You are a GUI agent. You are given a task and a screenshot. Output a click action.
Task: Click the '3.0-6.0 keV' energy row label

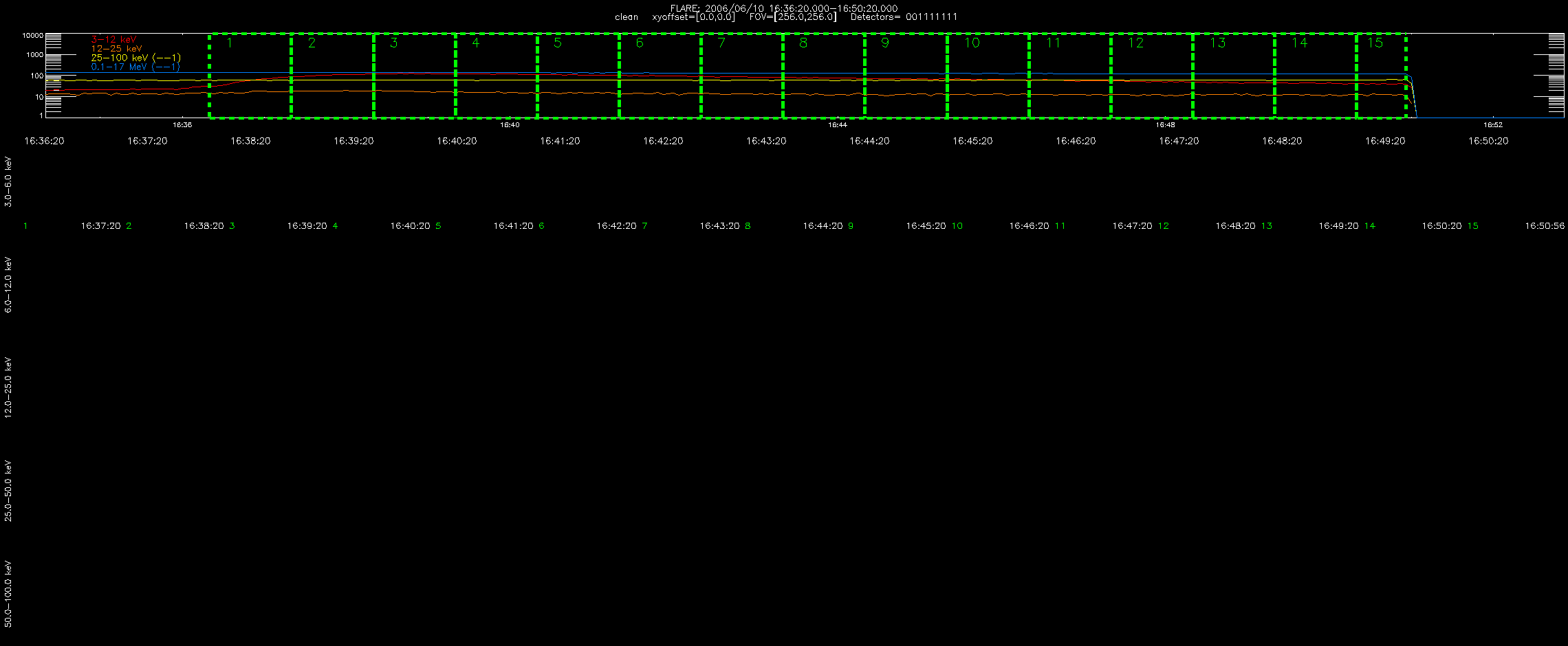(x=8, y=181)
